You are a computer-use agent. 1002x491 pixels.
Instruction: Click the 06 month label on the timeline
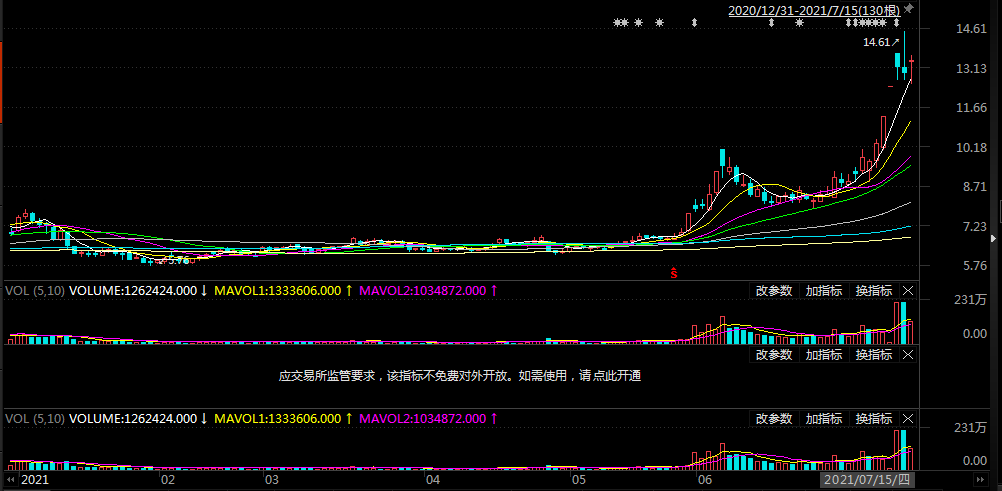705,479
